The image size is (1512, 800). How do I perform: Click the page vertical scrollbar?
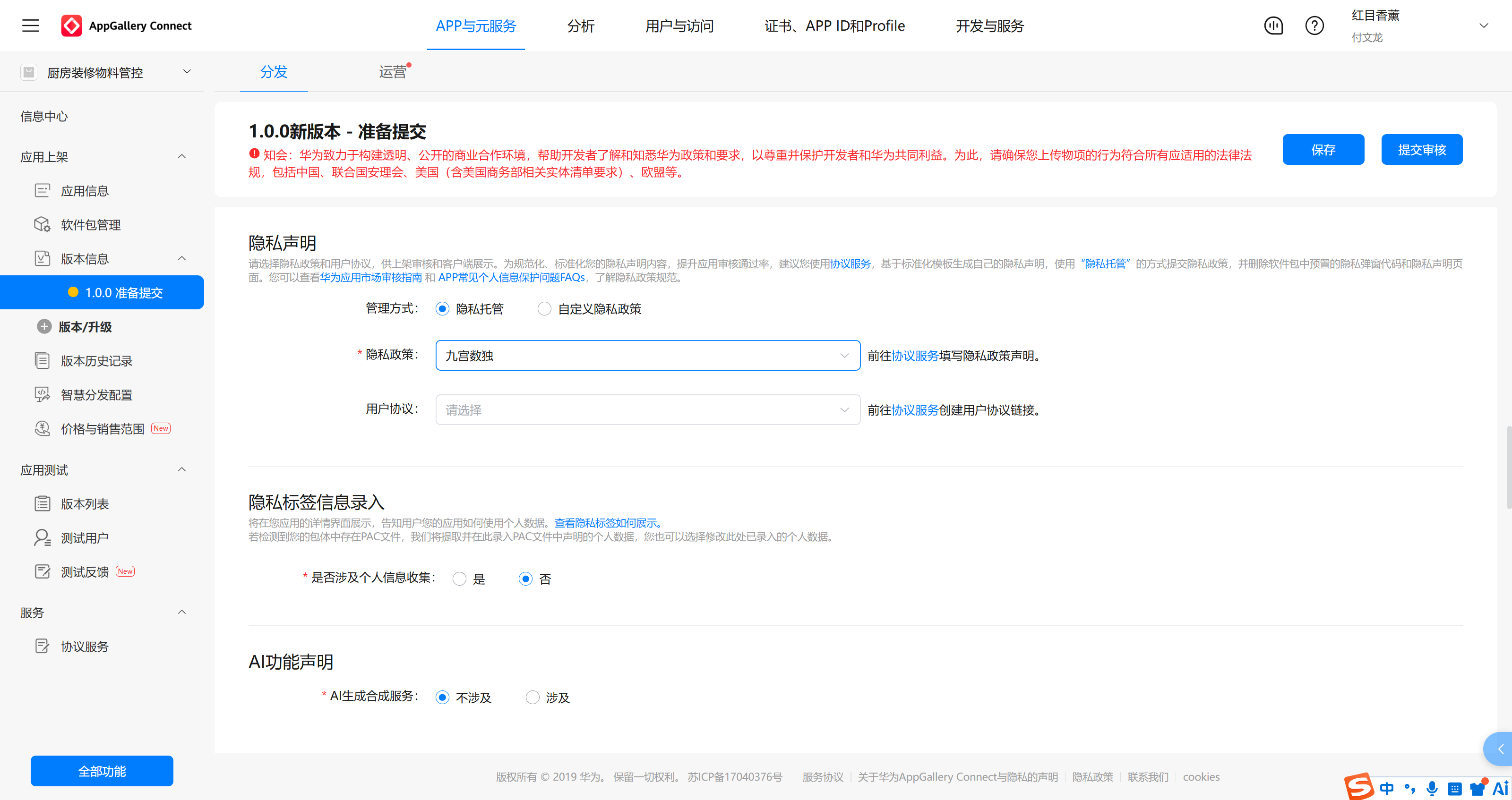(1509, 468)
